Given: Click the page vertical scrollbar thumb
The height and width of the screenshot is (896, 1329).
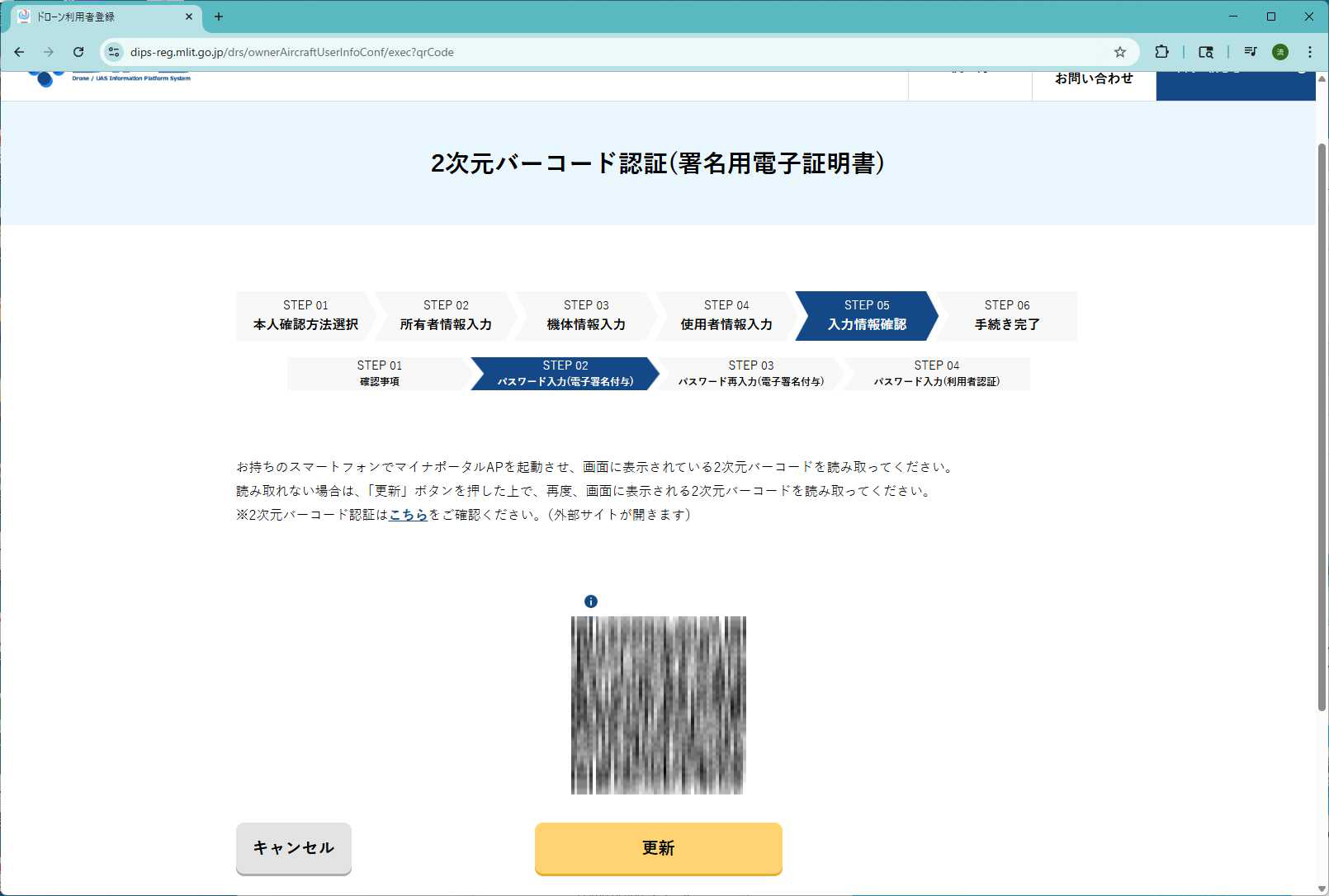Looking at the screenshot, I should point(1322,427).
